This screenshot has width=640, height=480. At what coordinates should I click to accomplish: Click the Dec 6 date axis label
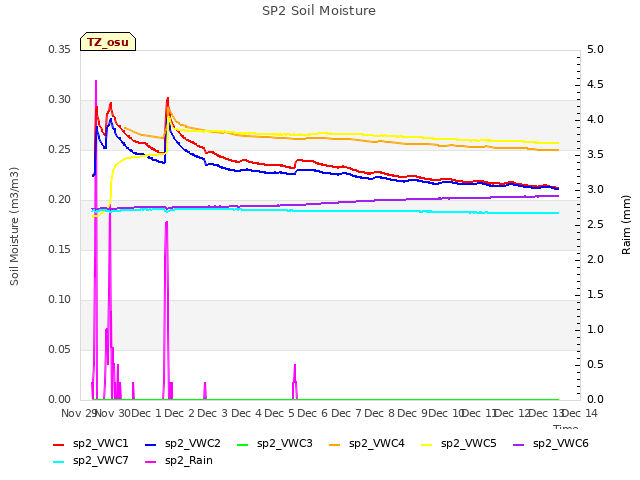(313, 413)
